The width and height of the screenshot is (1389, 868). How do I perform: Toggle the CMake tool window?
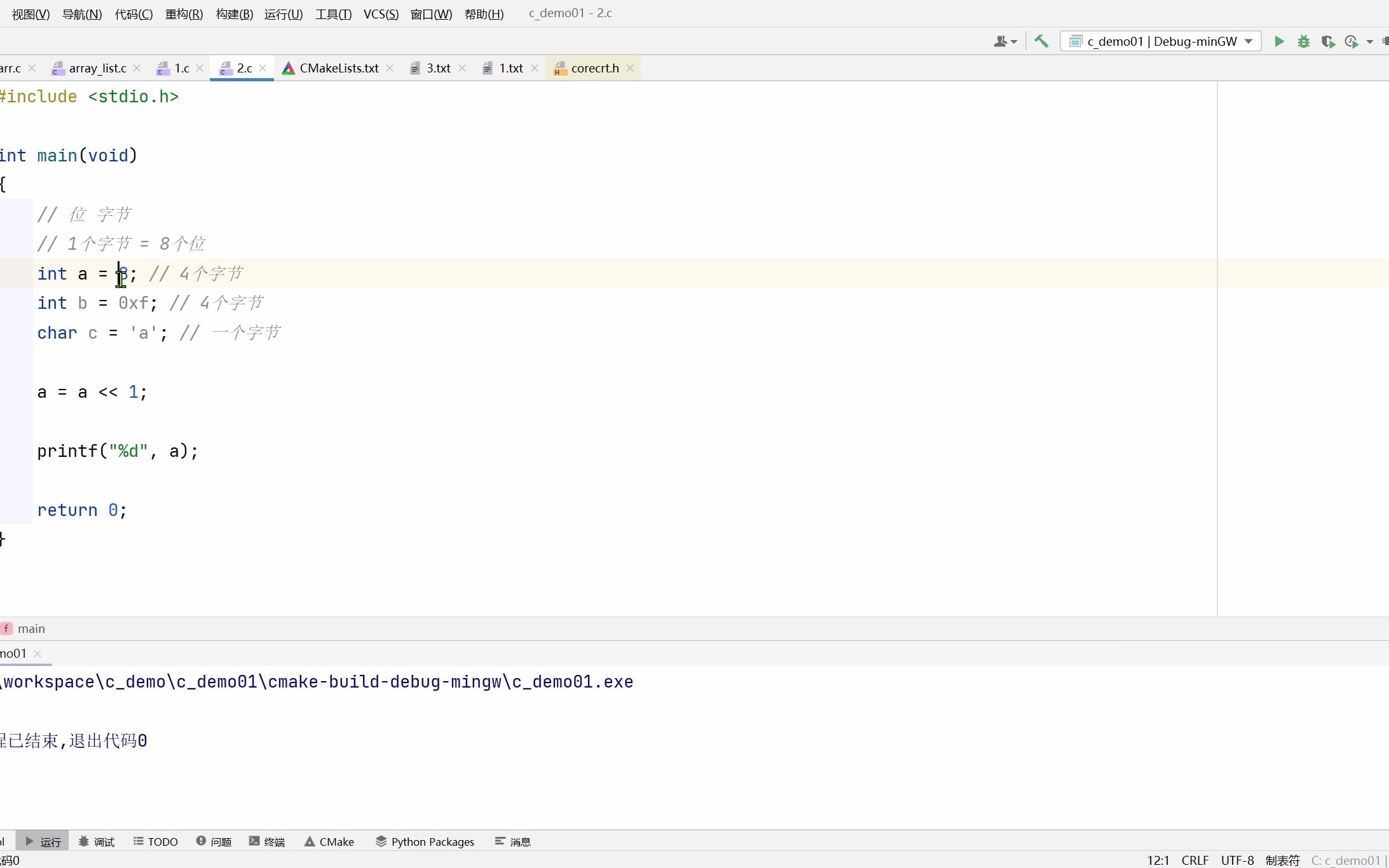pos(329,841)
